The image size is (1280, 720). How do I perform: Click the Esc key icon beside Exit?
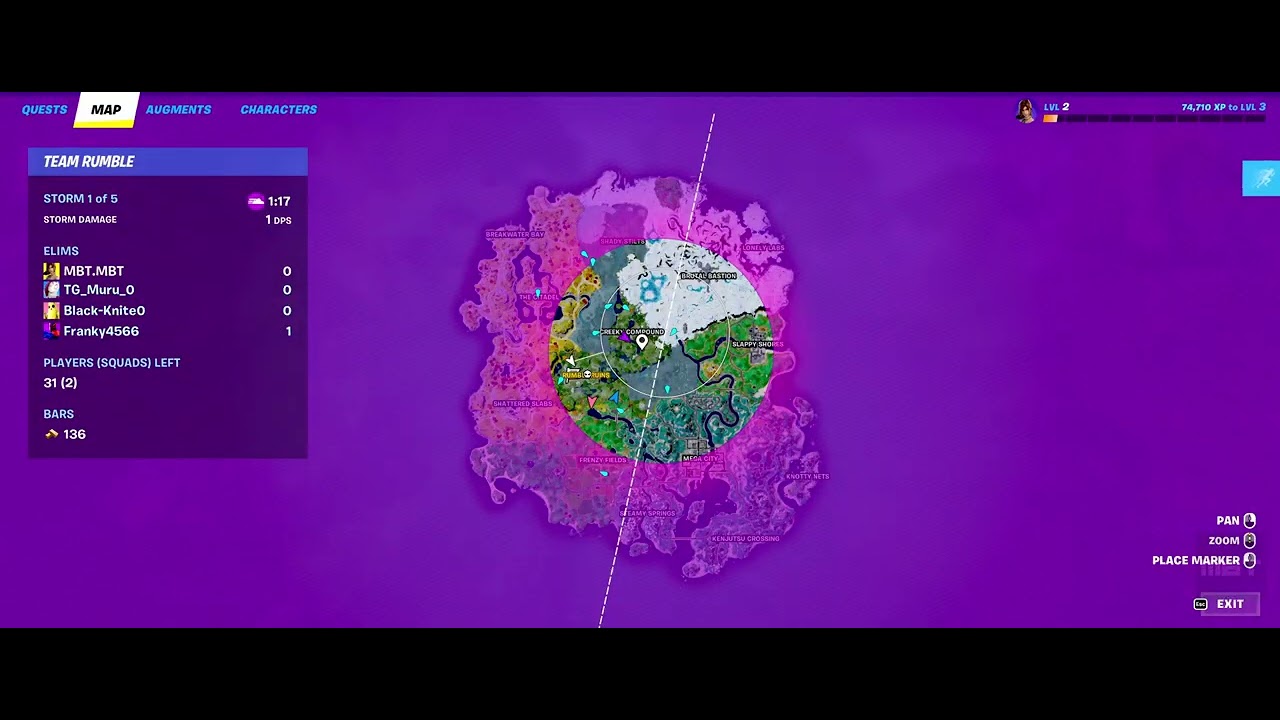point(1201,604)
